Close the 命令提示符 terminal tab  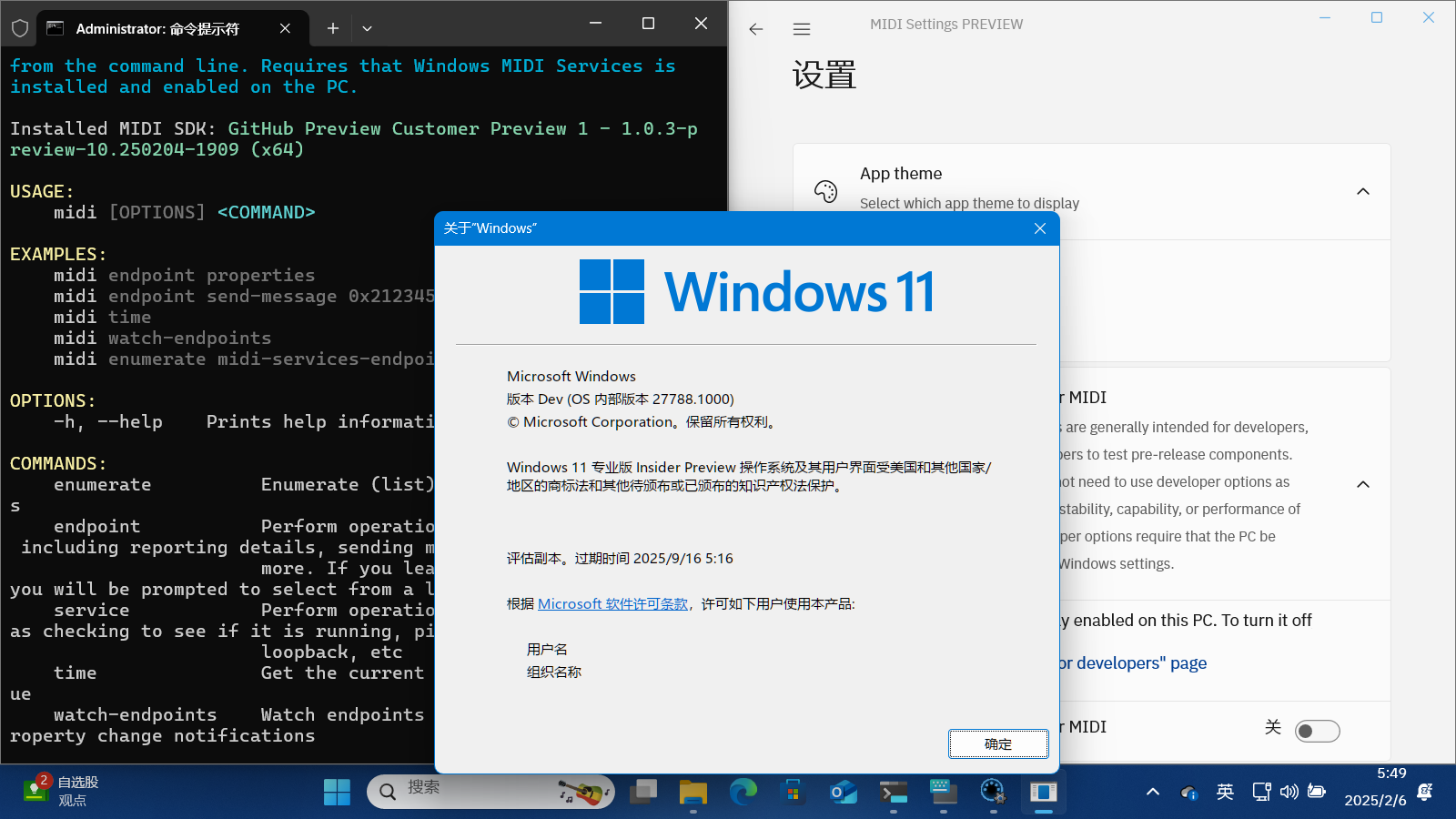pyautogui.click(x=285, y=28)
